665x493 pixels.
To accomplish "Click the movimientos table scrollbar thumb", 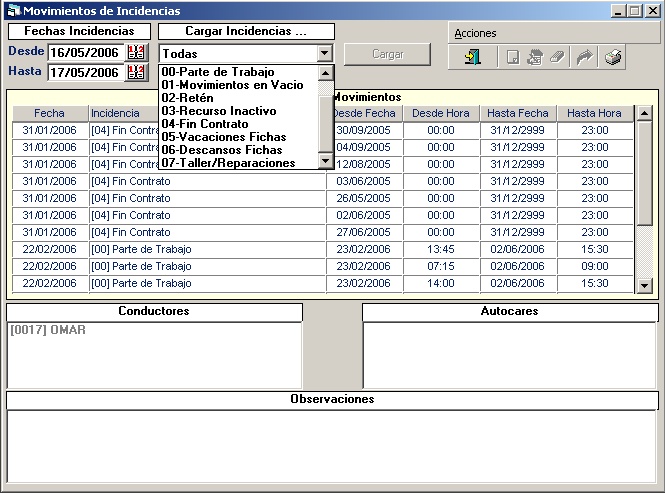I will (644, 173).
